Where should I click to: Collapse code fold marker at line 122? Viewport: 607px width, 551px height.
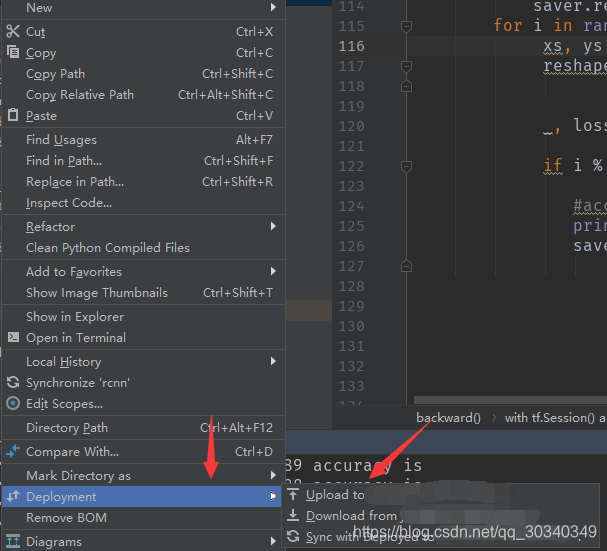pyautogui.click(x=406, y=166)
